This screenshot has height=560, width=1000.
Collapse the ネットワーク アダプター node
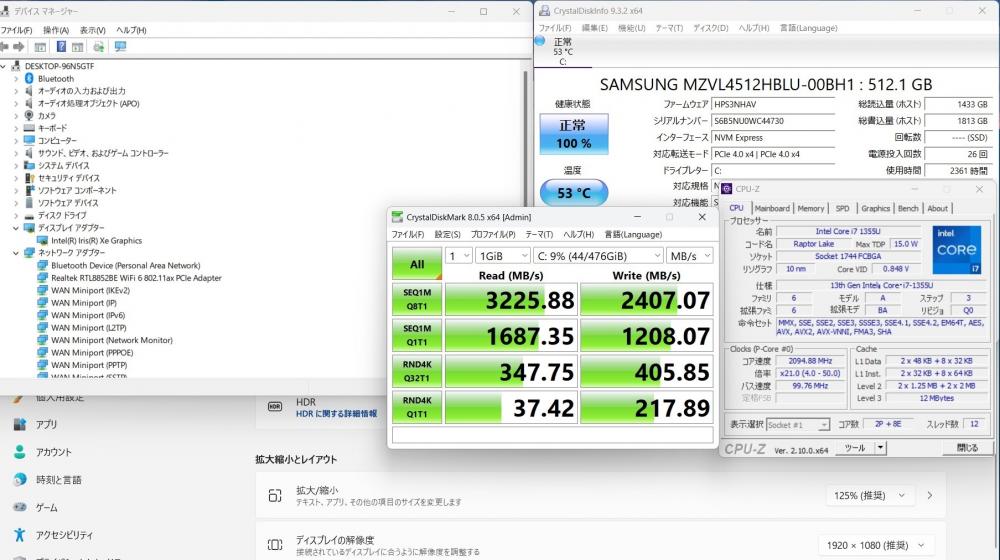(16, 253)
